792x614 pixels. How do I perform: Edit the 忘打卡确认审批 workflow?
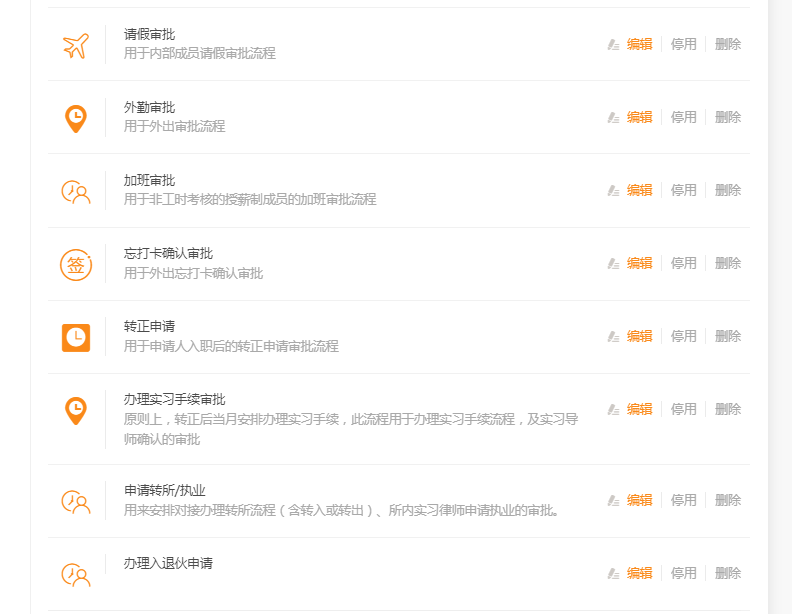pyautogui.click(x=640, y=263)
